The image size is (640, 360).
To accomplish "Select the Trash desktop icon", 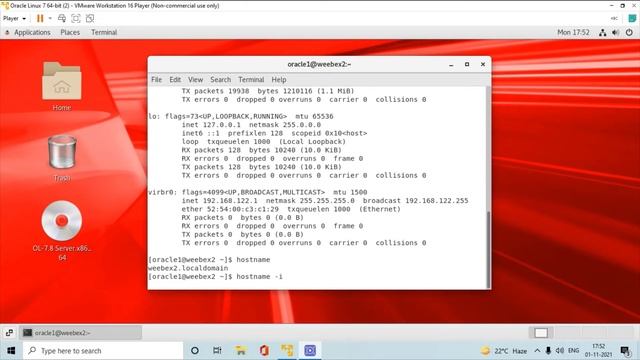I will point(62,158).
